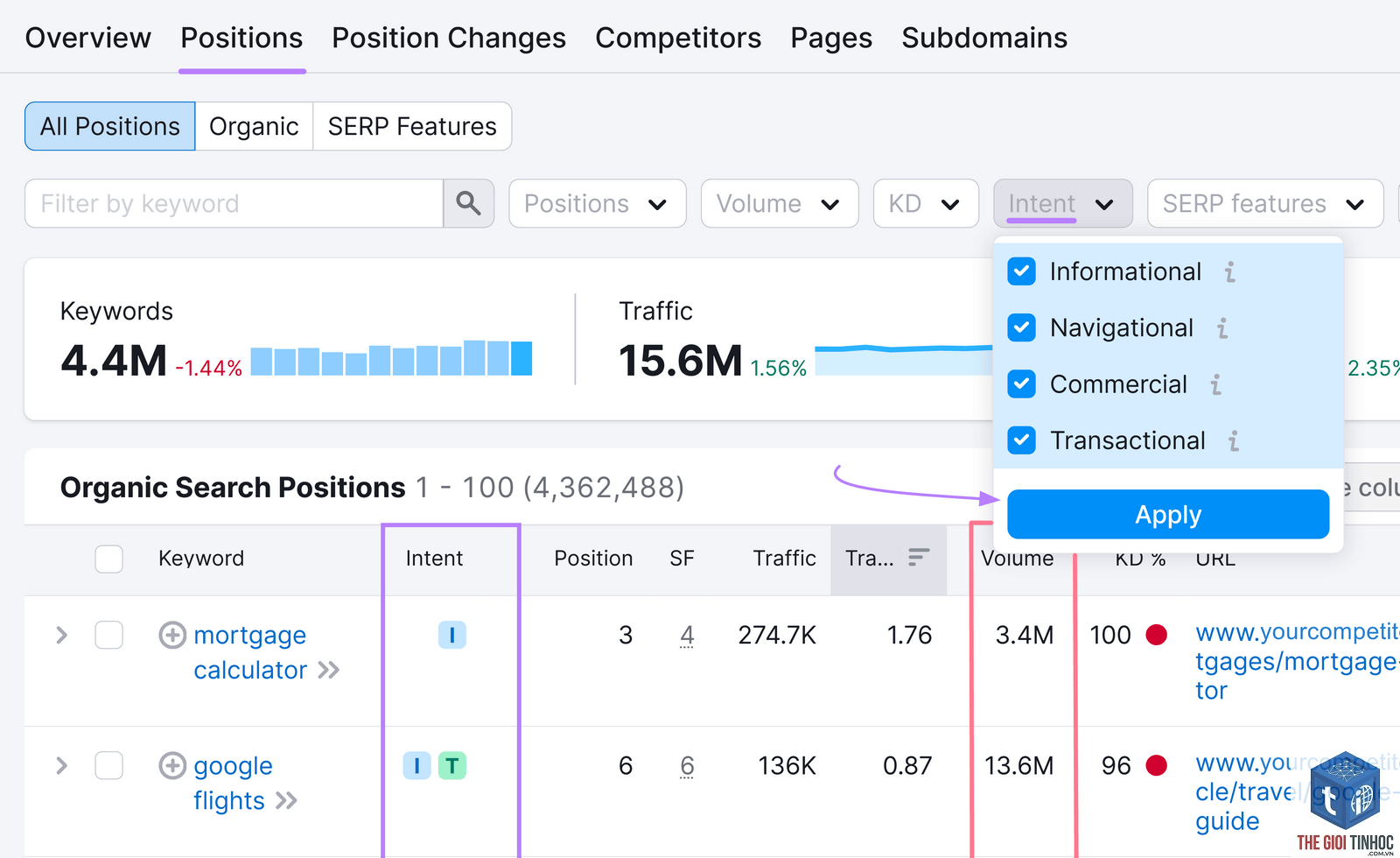Click the Keywords trend bar chart

(391, 358)
